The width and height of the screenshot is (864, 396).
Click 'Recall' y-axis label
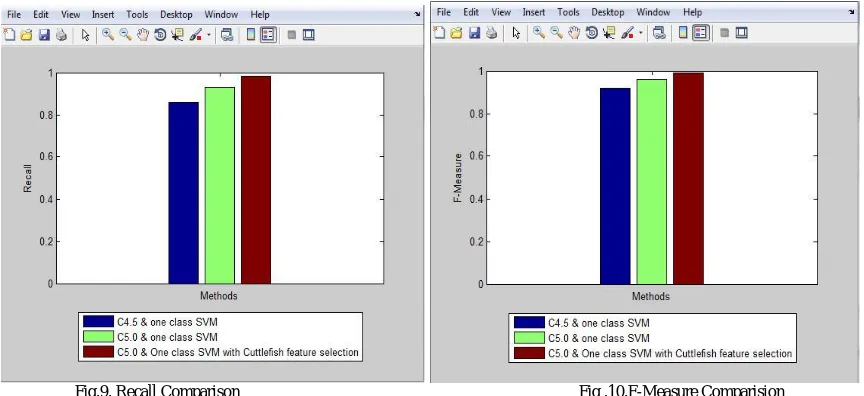[x=28, y=178]
